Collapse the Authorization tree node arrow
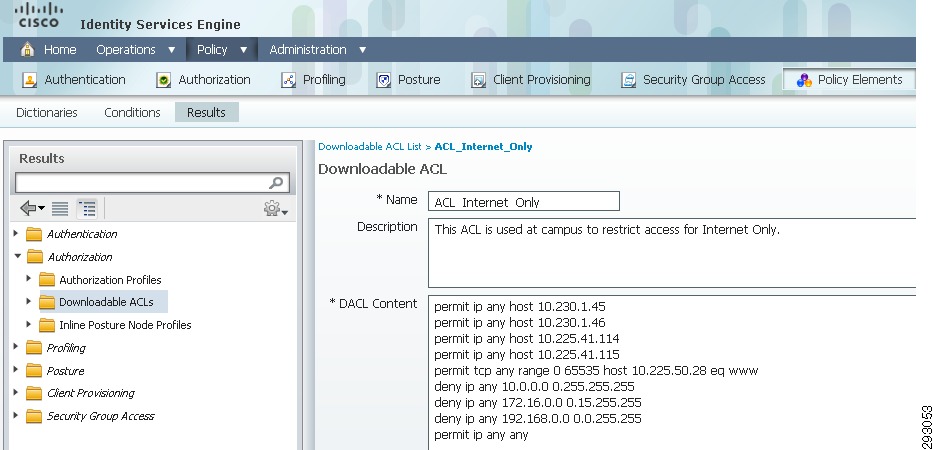The height and width of the screenshot is (450, 932). 17,256
